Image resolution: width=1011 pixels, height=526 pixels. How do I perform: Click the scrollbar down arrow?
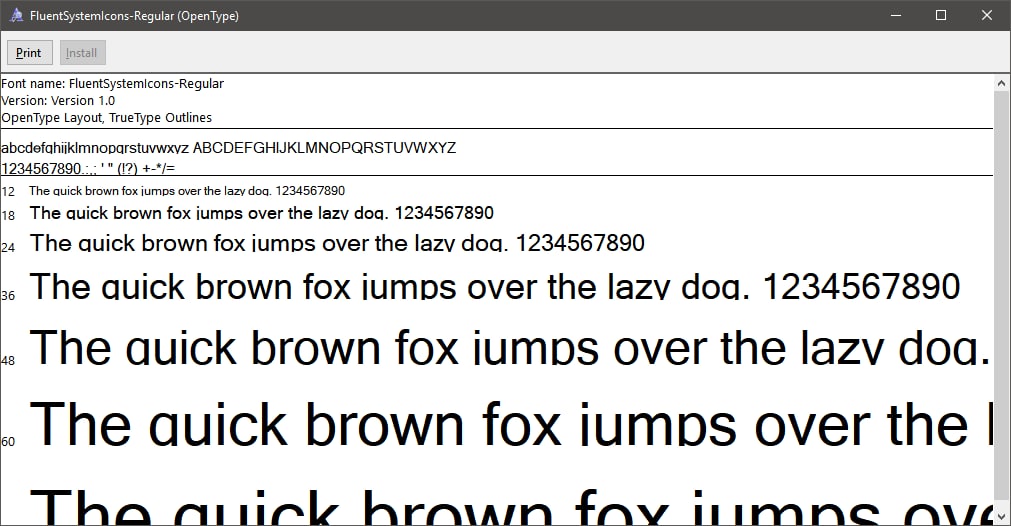point(1001,517)
